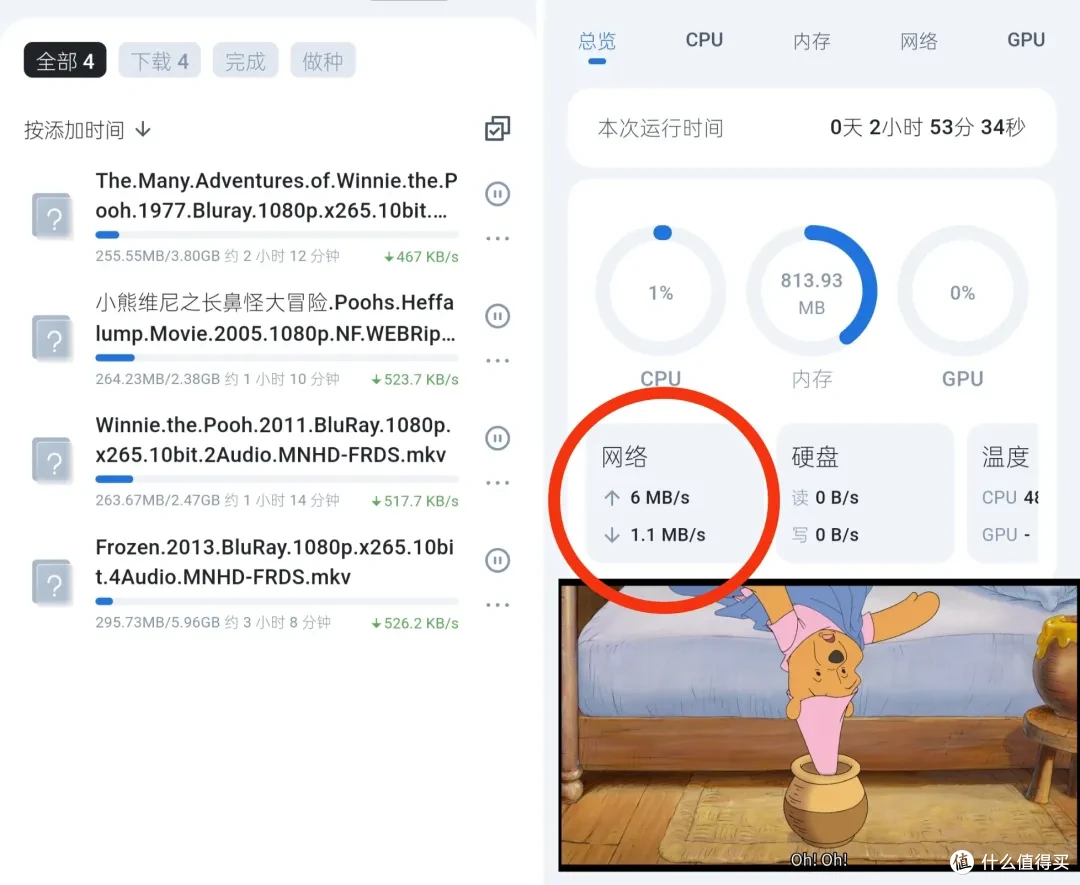Click the upload speed 6 MB/s value
Image resolution: width=1080 pixels, height=885 pixels.
(660, 497)
